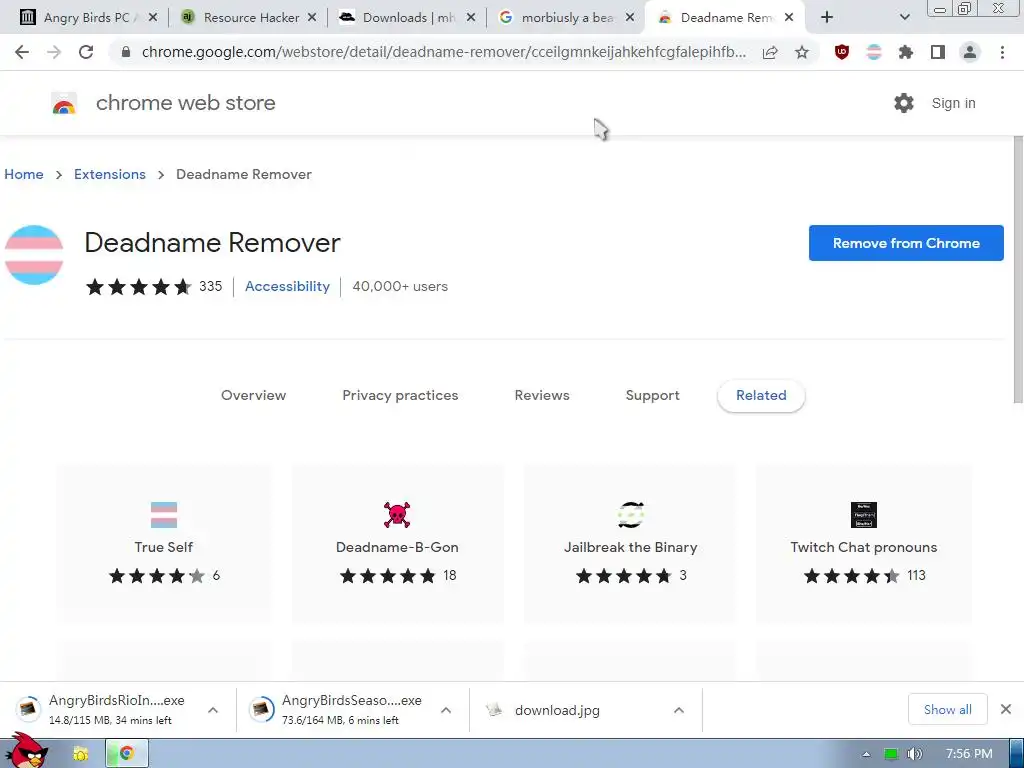Open the taskbar file explorer icon

pos(80,754)
